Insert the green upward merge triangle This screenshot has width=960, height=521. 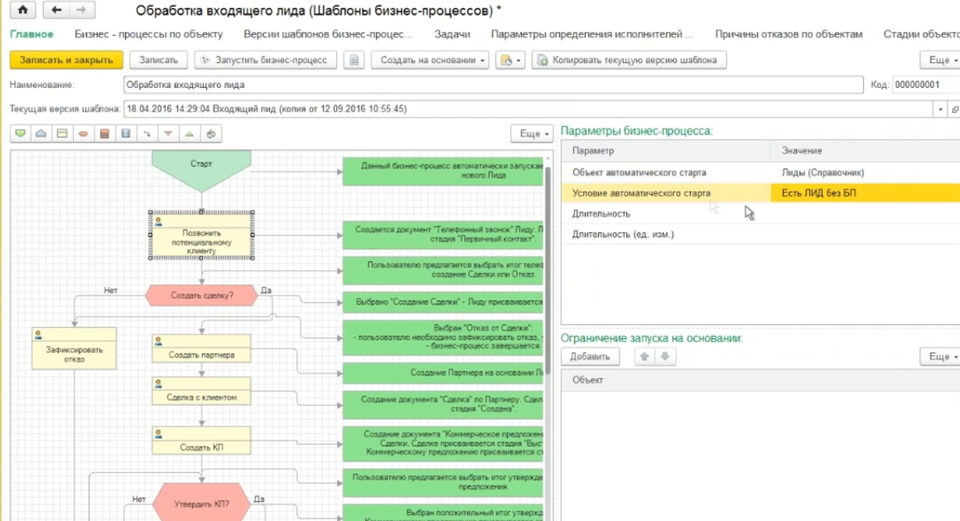point(189,133)
